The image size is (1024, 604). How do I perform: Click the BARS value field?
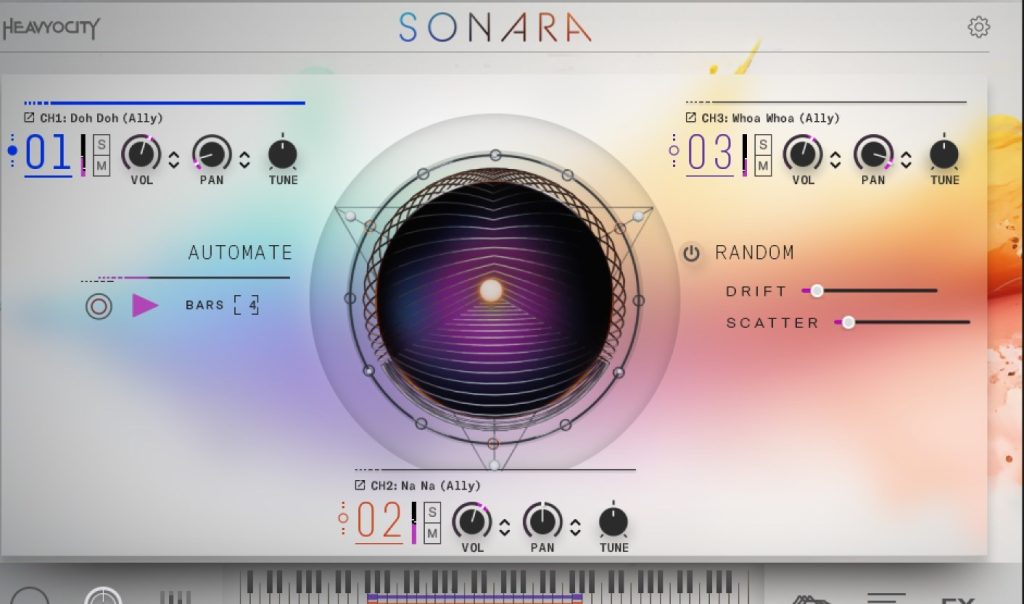pyautogui.click(x=246, y=305)
